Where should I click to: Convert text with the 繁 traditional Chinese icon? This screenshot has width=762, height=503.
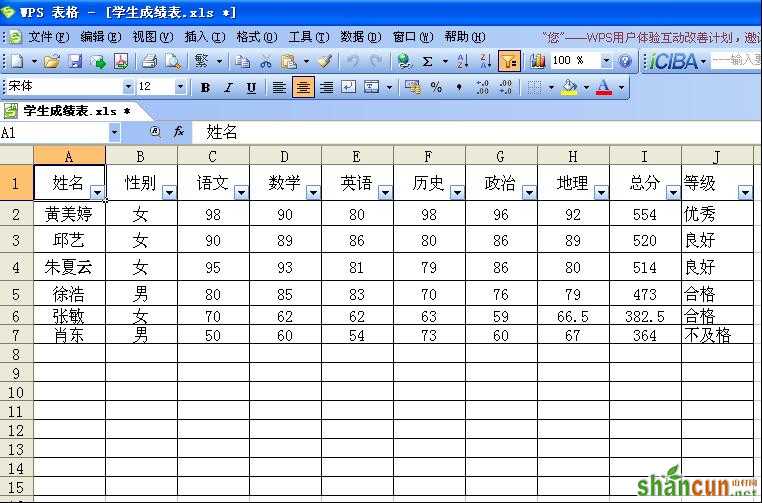pos(201,61)
